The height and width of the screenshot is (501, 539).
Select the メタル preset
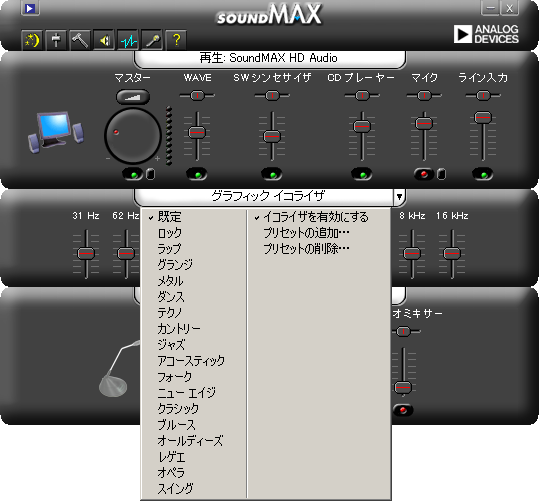pos(194,281)
